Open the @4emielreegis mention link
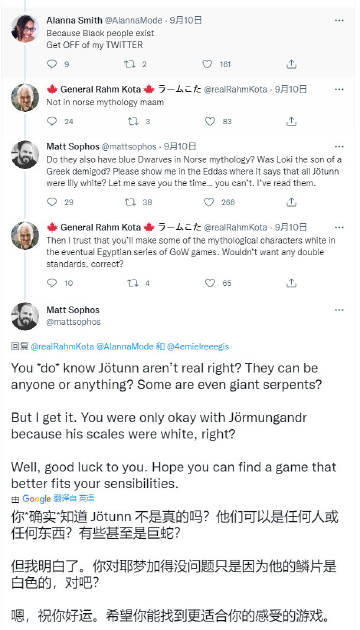 click(197, 346)
